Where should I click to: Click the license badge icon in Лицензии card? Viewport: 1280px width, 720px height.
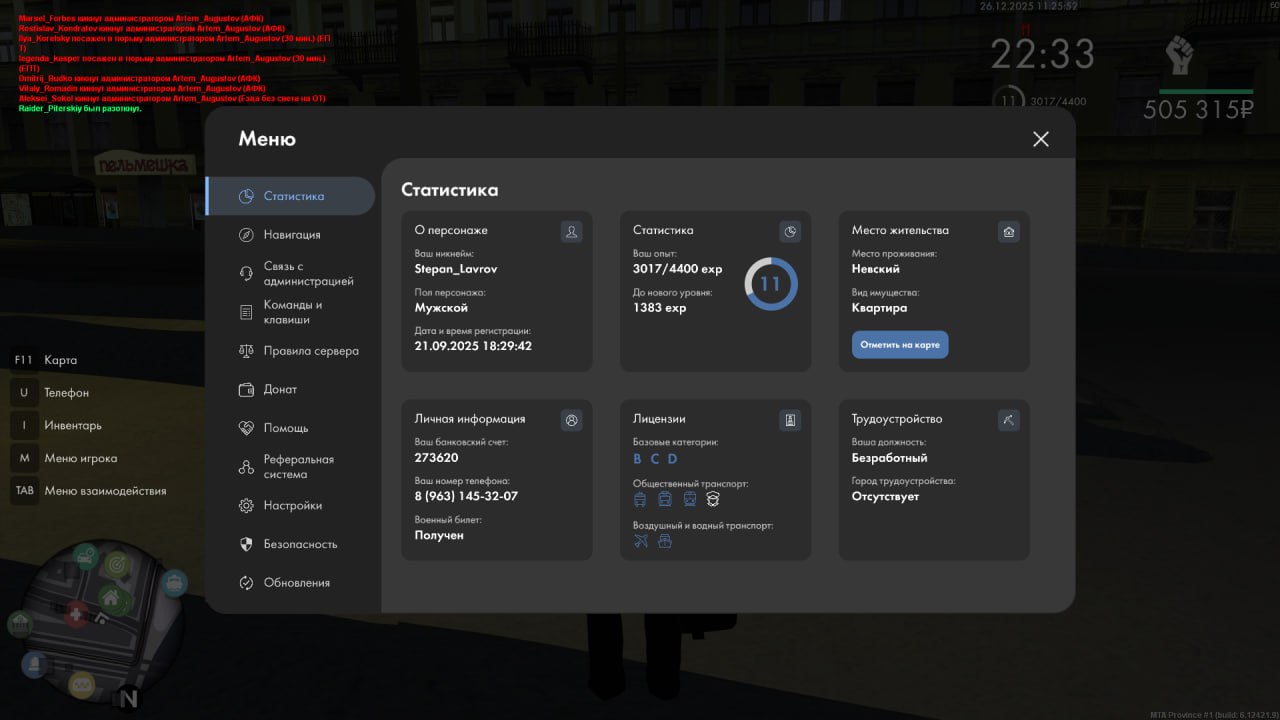pyautogui.click(x=790, y=420)
